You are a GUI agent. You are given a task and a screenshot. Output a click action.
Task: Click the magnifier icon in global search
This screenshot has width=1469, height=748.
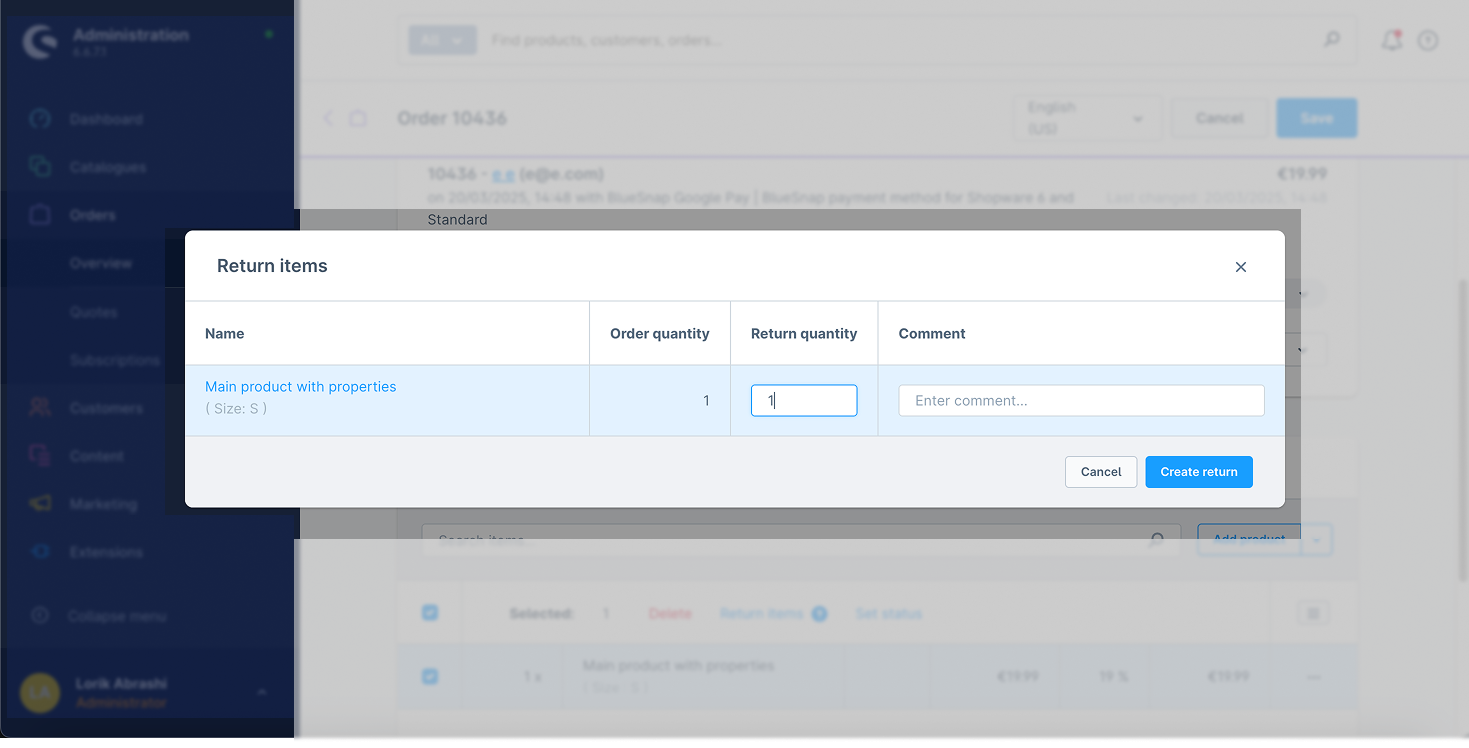pos(1332,40)
